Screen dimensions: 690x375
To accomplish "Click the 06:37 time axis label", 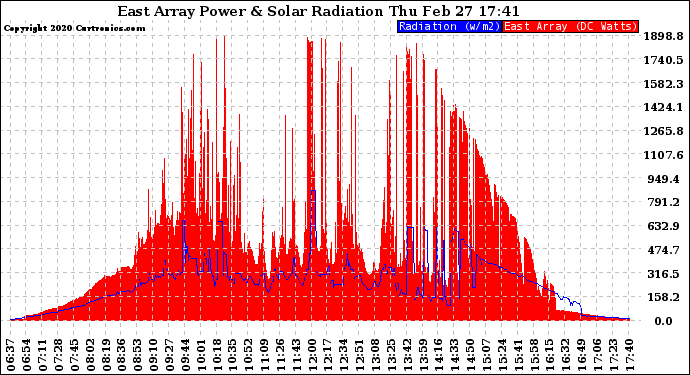I will 11,355.
